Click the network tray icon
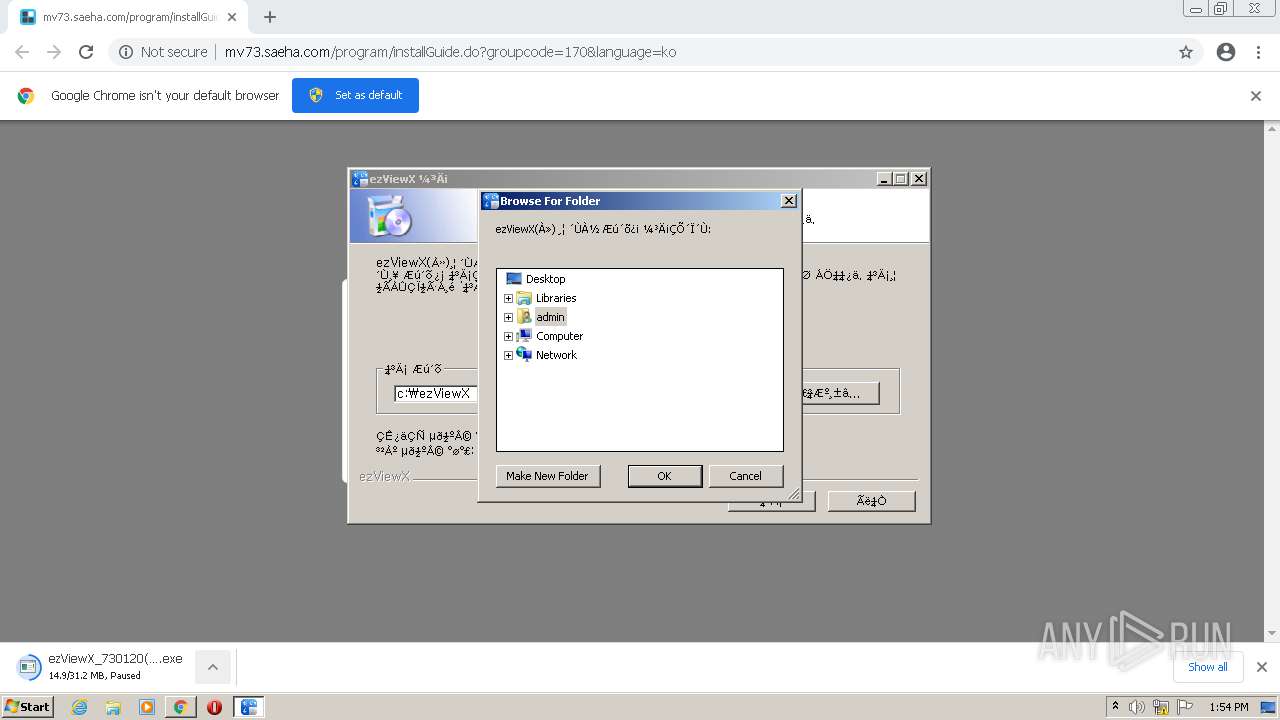Screen dimensions: 1280x720 pos(1161,707)
